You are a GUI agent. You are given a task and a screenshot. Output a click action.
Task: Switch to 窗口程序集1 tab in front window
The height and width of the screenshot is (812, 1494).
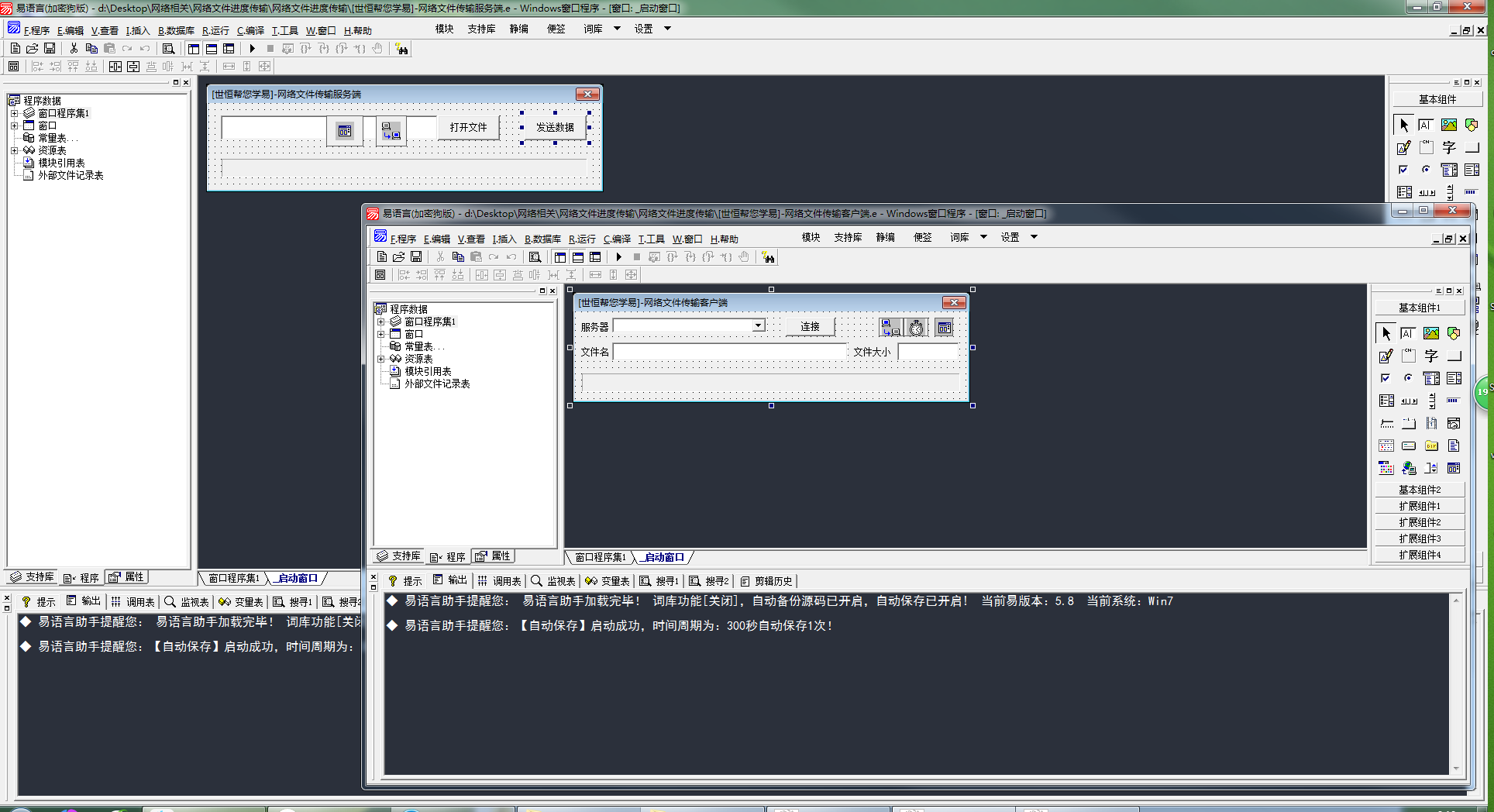(x=600, y=557)
